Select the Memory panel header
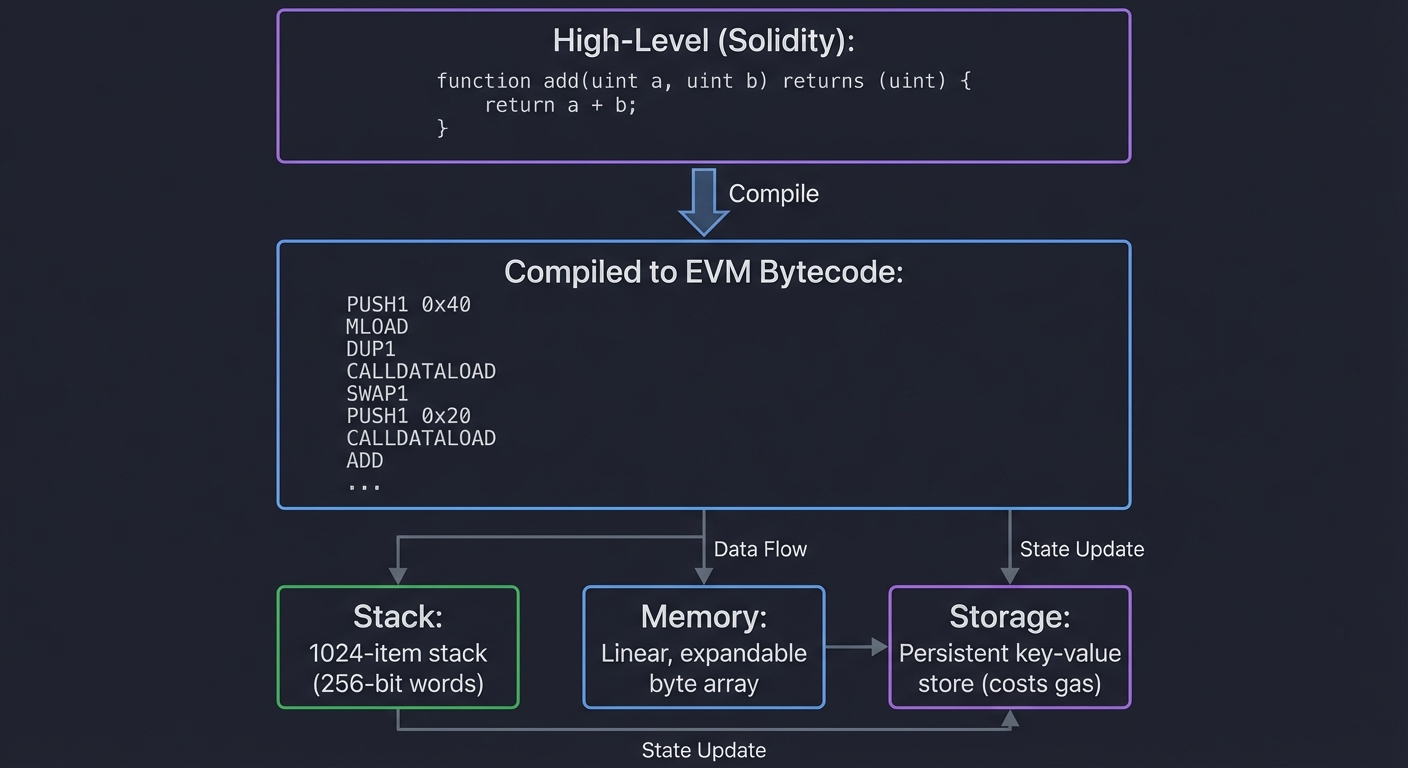 tap(703, 617)
